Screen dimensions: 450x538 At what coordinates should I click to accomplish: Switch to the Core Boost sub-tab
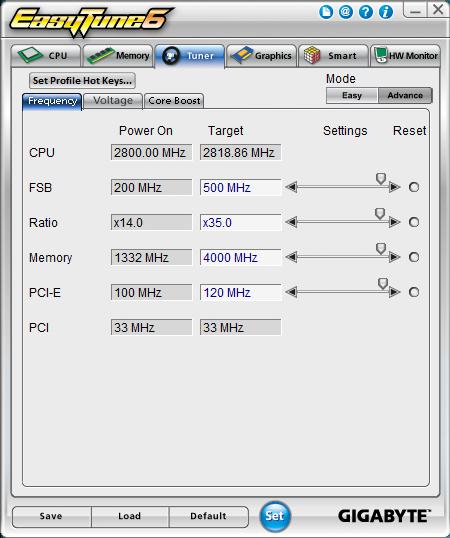coord(174,101)
